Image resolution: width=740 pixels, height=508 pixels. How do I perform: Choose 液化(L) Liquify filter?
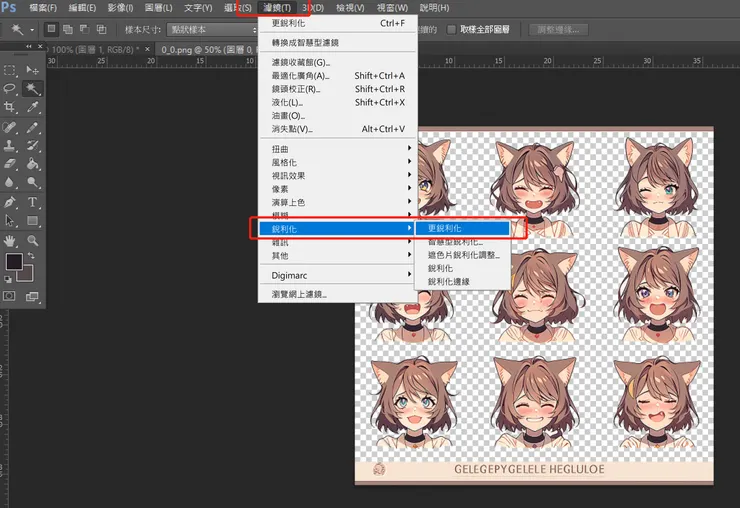pyautogui.click(x=337, y=102)
